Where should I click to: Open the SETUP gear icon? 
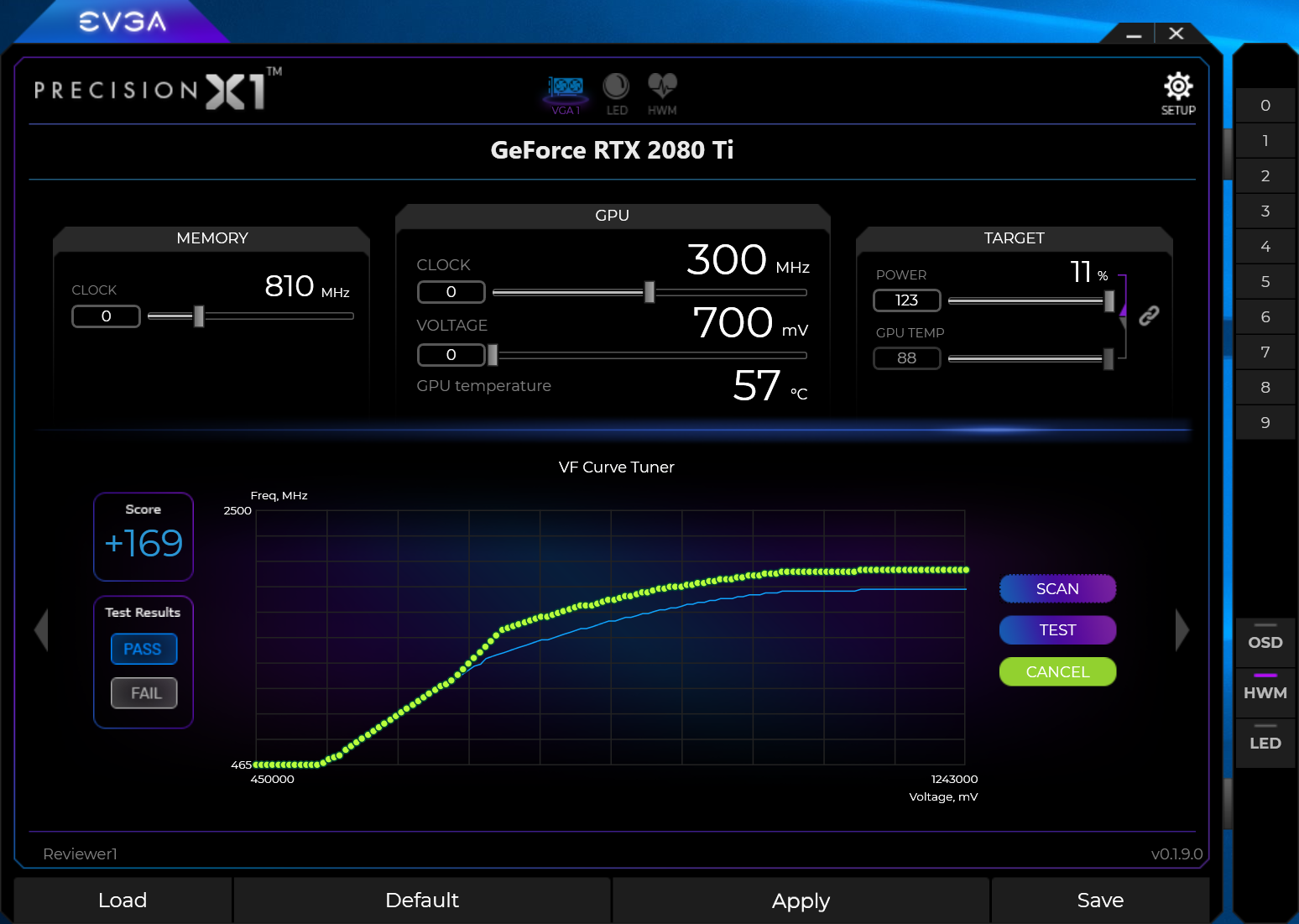(1178, 93)
